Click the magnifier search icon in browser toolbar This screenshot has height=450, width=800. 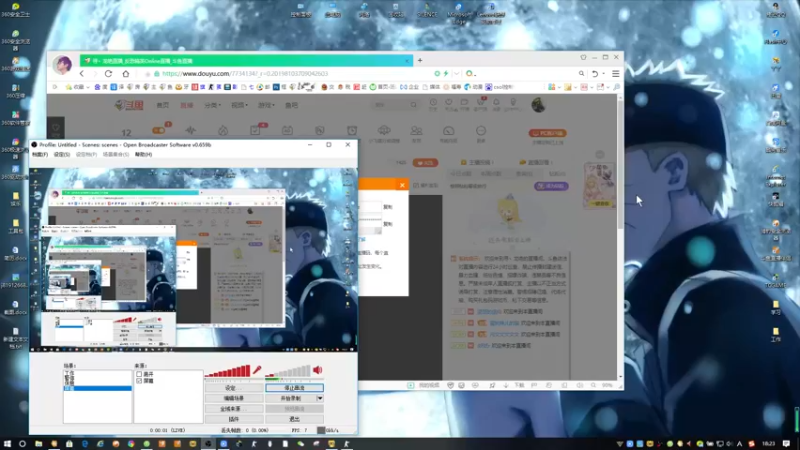click(x=581, y=73)
